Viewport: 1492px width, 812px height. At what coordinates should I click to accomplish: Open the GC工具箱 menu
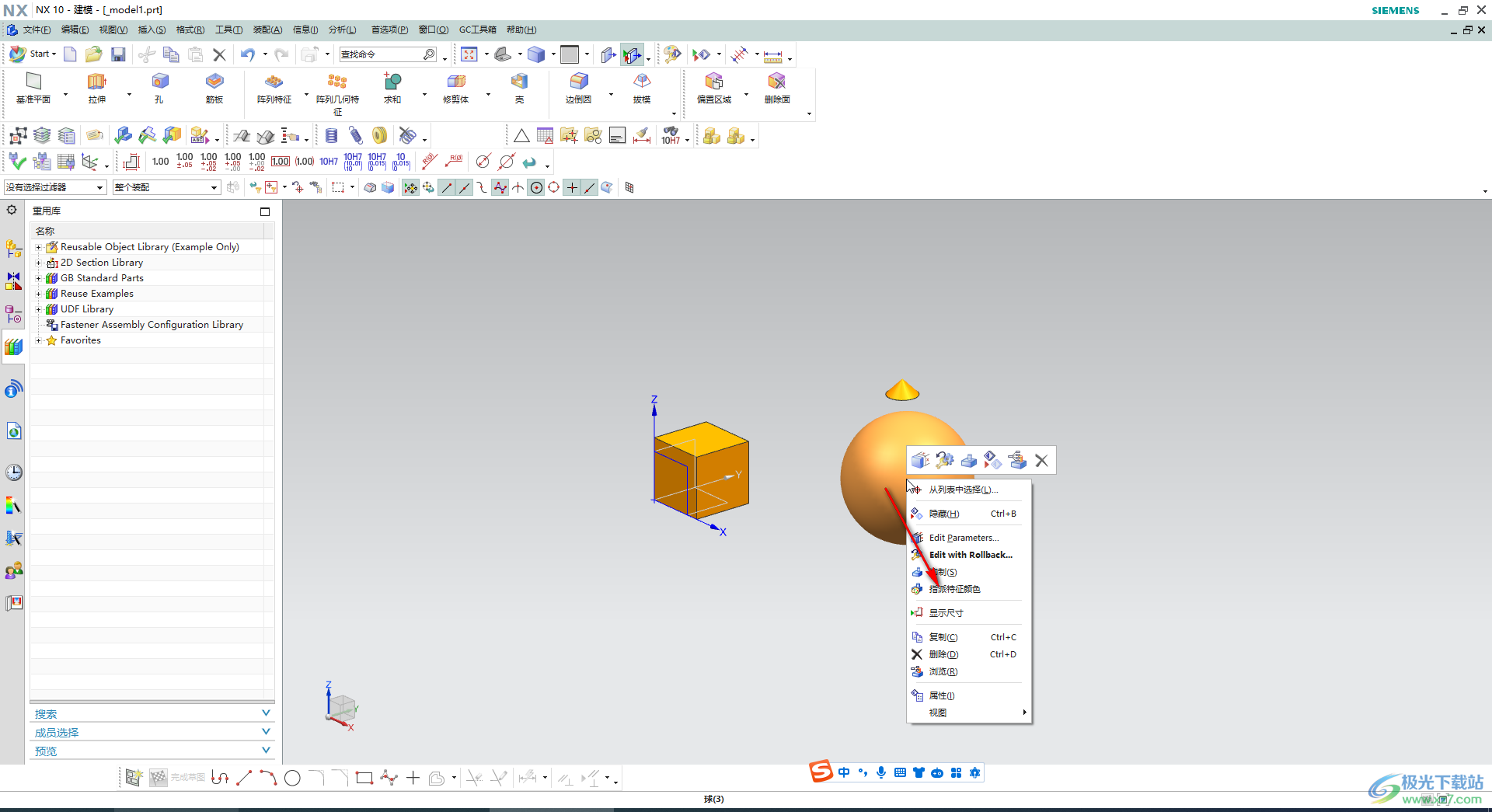477,30
